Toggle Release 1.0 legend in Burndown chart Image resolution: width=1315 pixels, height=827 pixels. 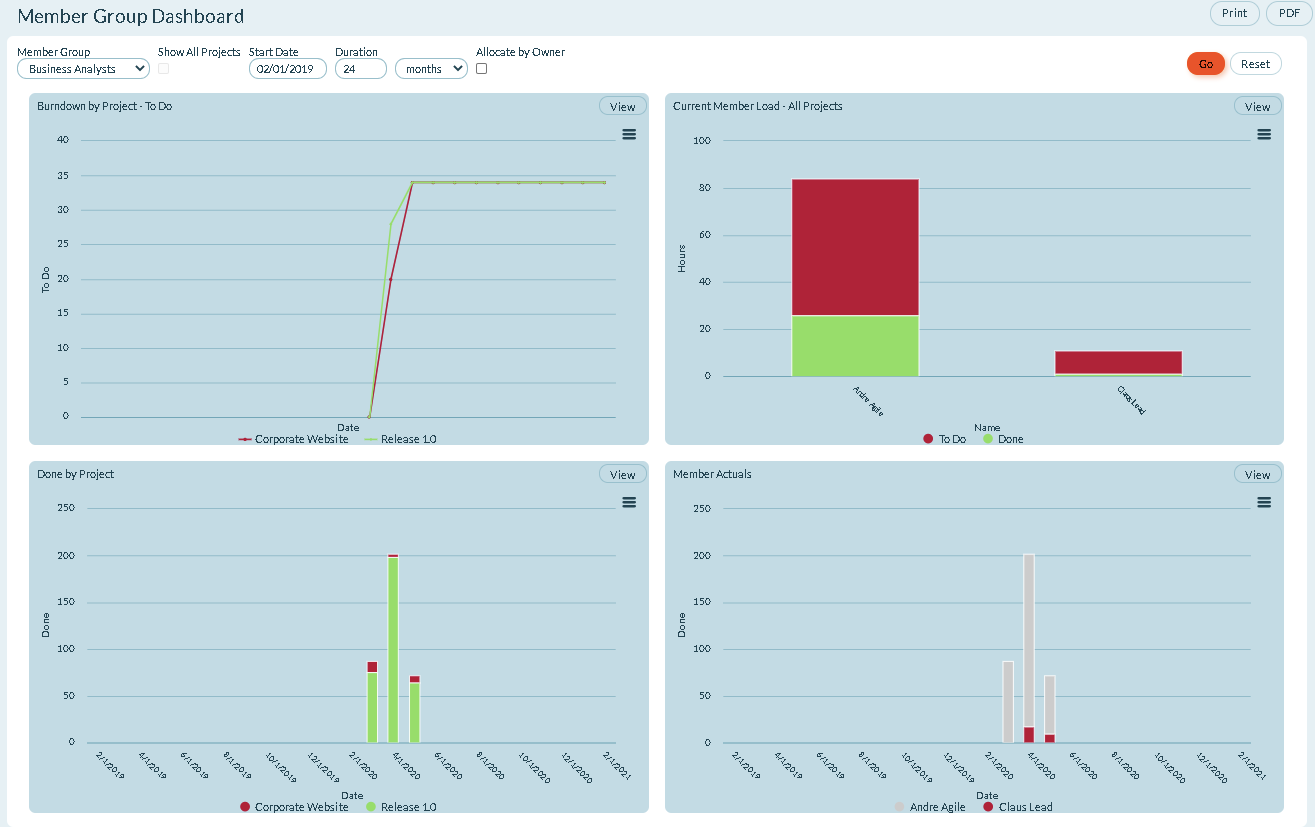pos(401,439)
